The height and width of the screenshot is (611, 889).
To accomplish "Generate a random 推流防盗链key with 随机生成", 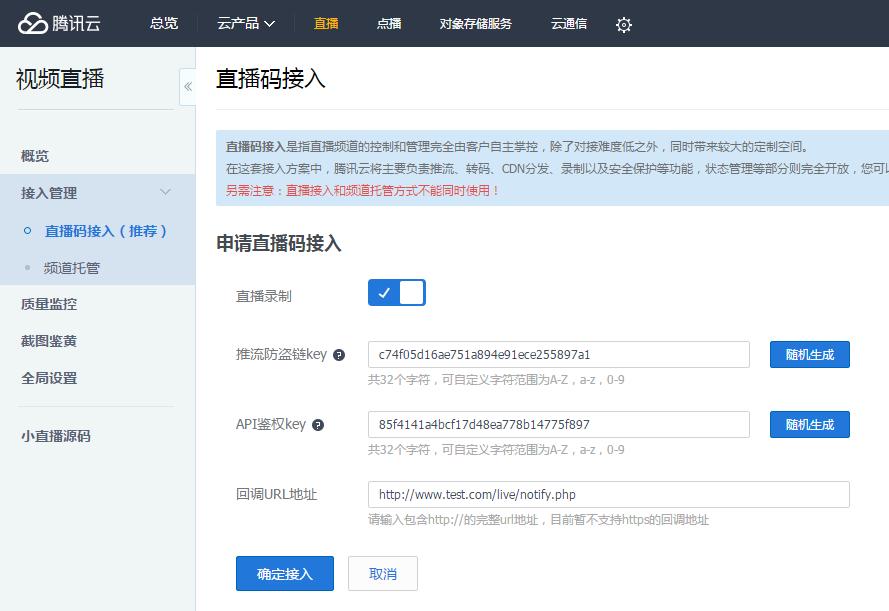I will click(809, 354).
